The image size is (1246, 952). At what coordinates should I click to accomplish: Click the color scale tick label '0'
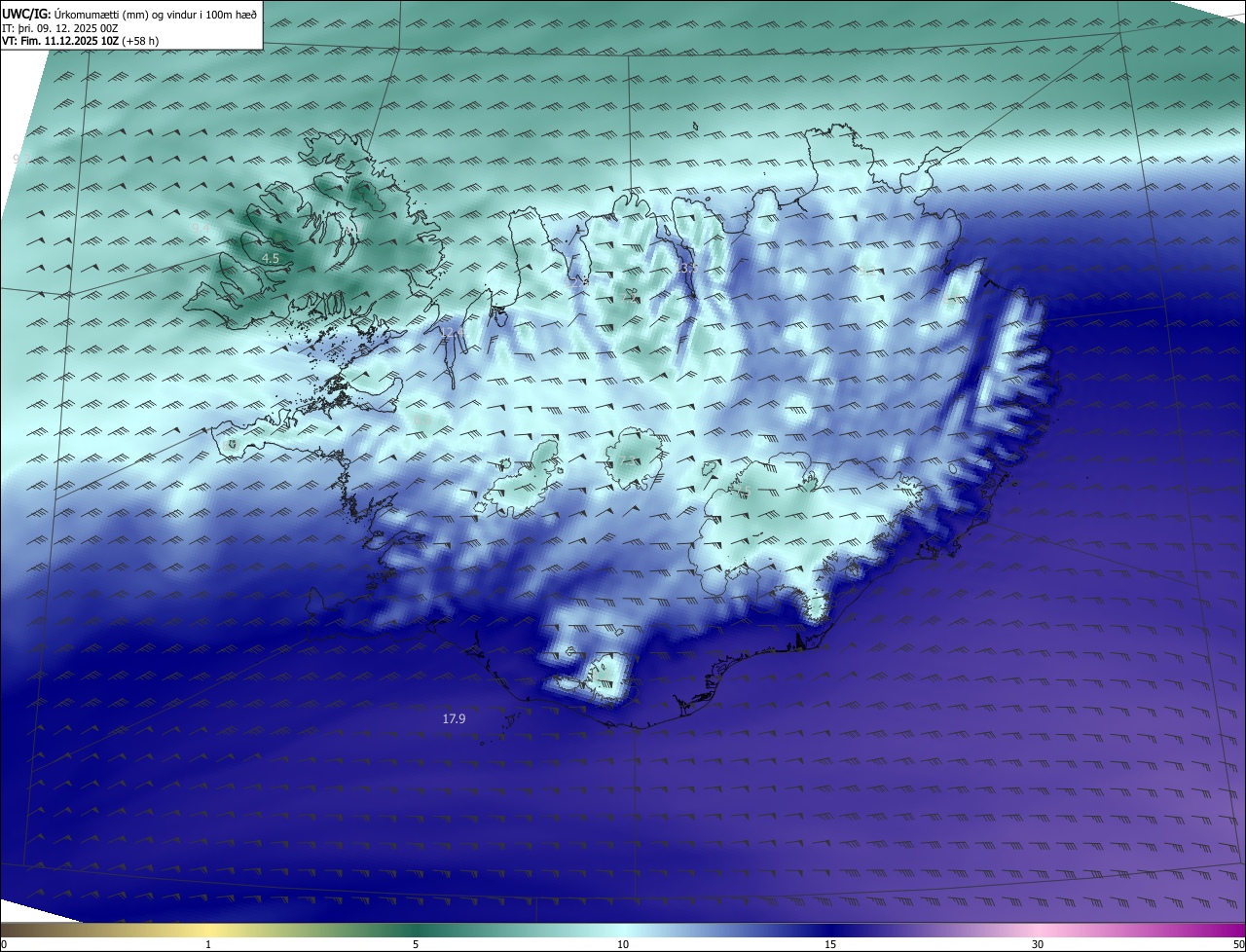[x=4, y=944]
